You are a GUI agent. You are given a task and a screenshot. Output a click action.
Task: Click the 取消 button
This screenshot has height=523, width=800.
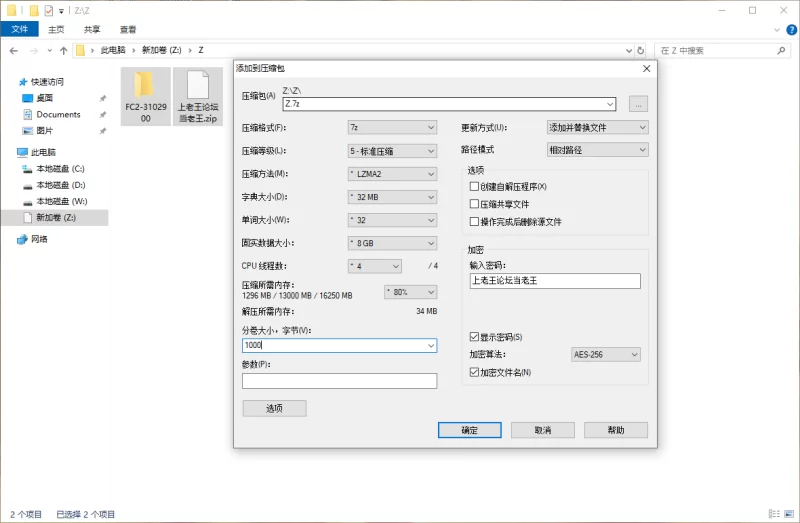point(543,430)
